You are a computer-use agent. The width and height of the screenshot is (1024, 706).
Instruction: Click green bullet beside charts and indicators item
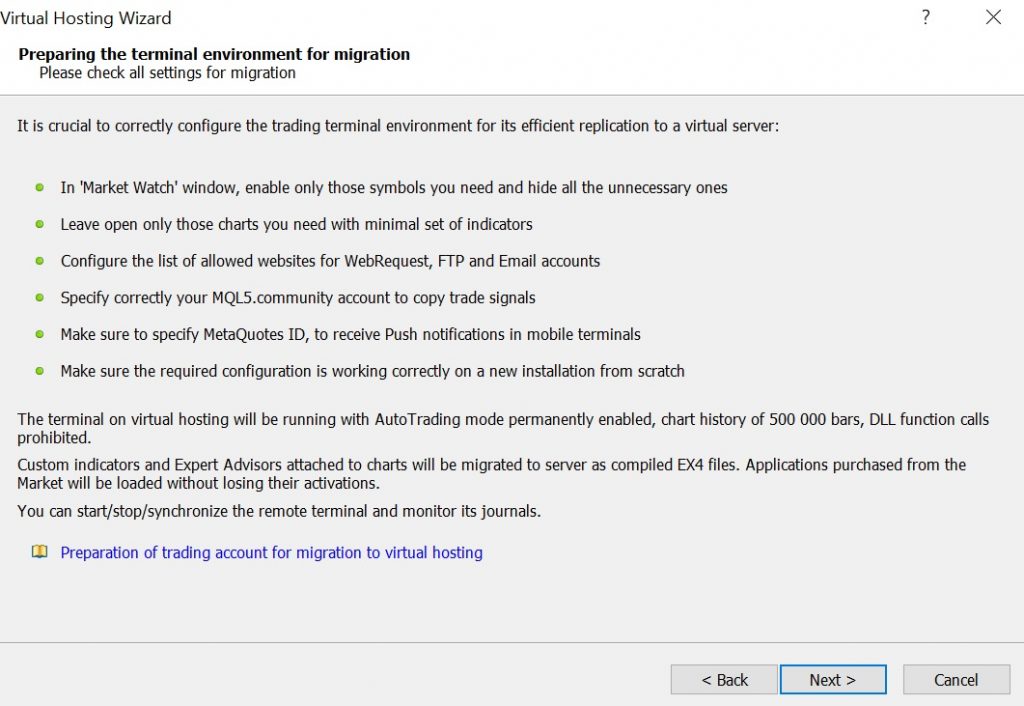click(x=39, y=224)
